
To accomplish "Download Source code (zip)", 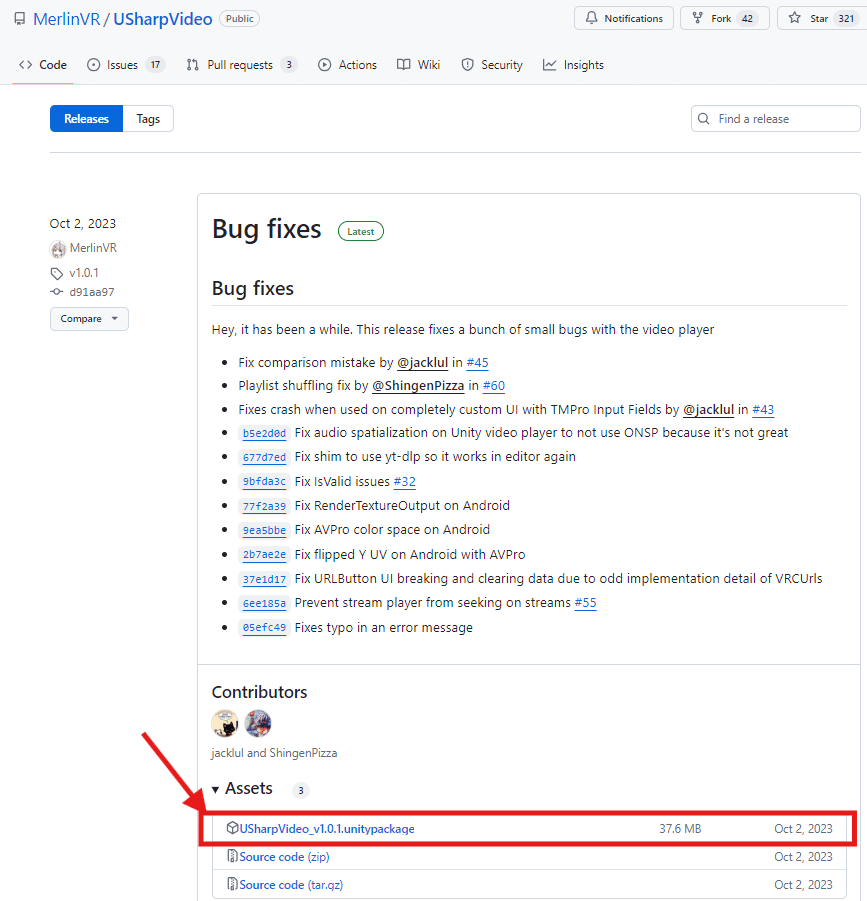I will tap(284, 857).
